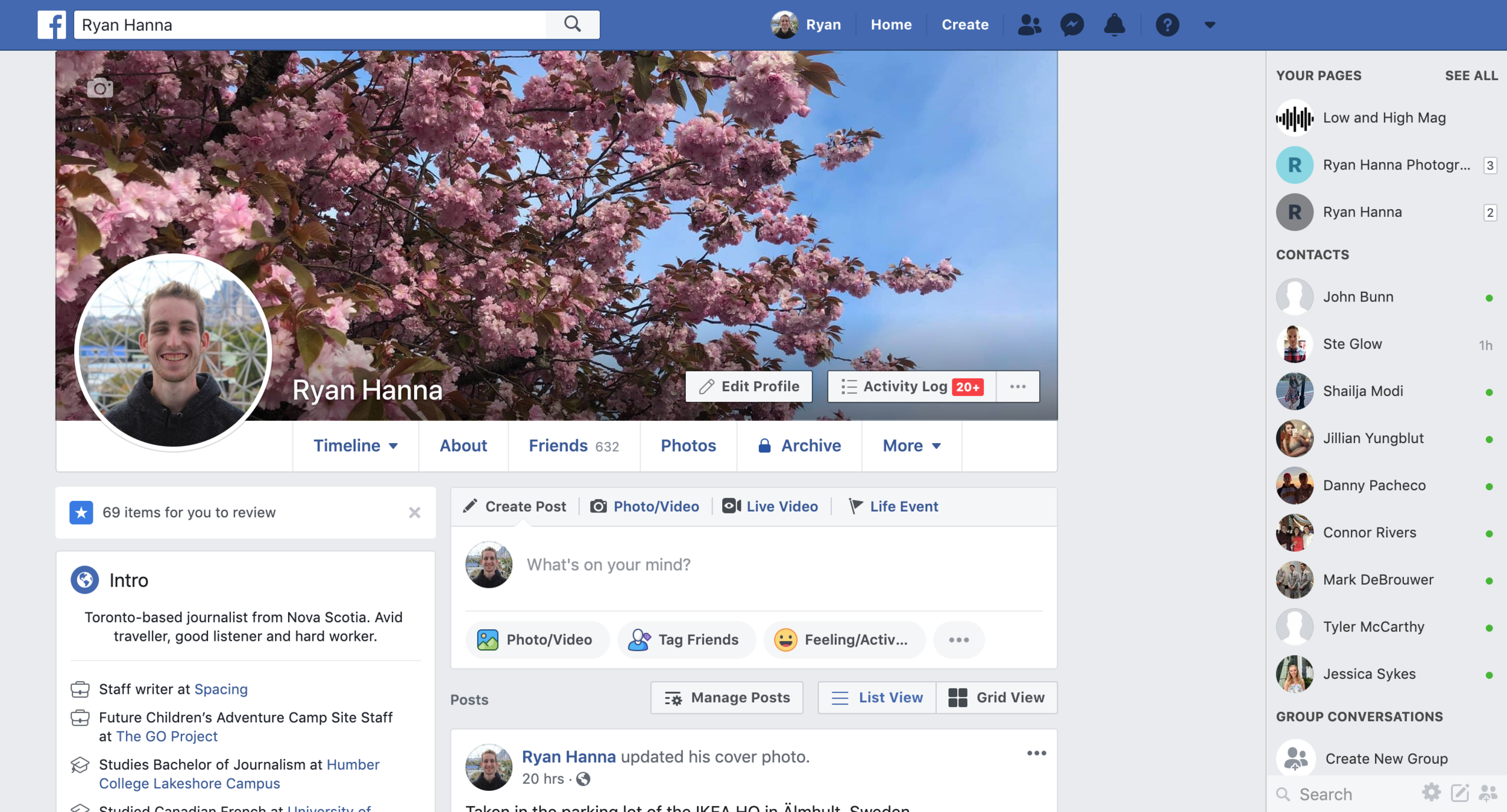The width and height of the screenshot is (1507, 812).
Task: Go to Home in top bar
Action: coord(891,25)
